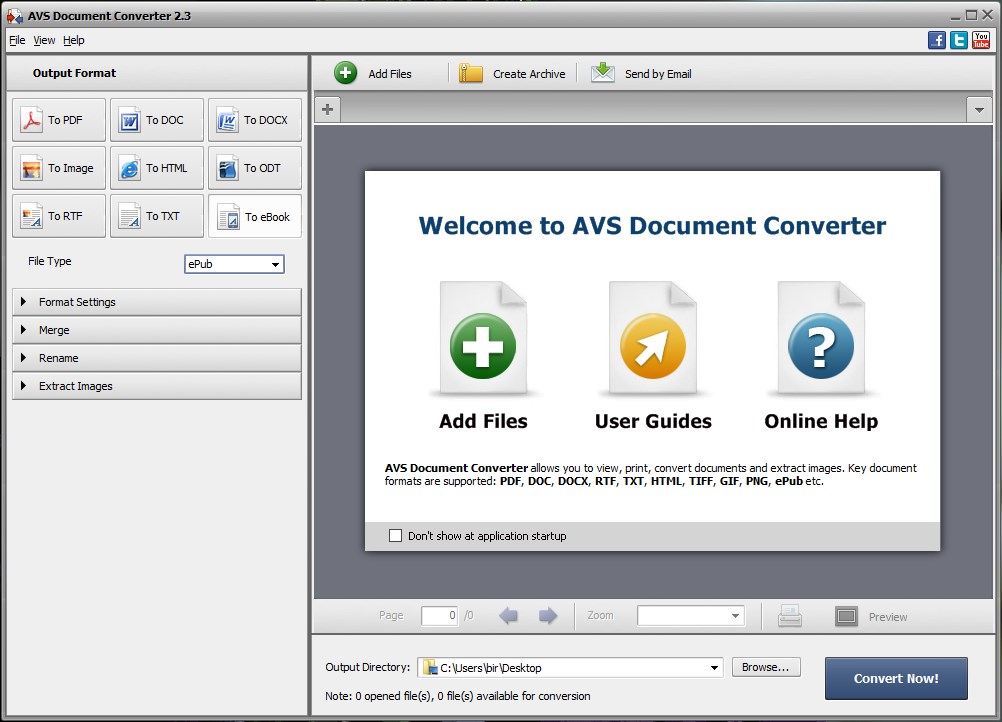Image resolution: width=1002 pixels, height=722 pixels.
Task: Choose the To DOCX format button
Action: coord(254,120)
